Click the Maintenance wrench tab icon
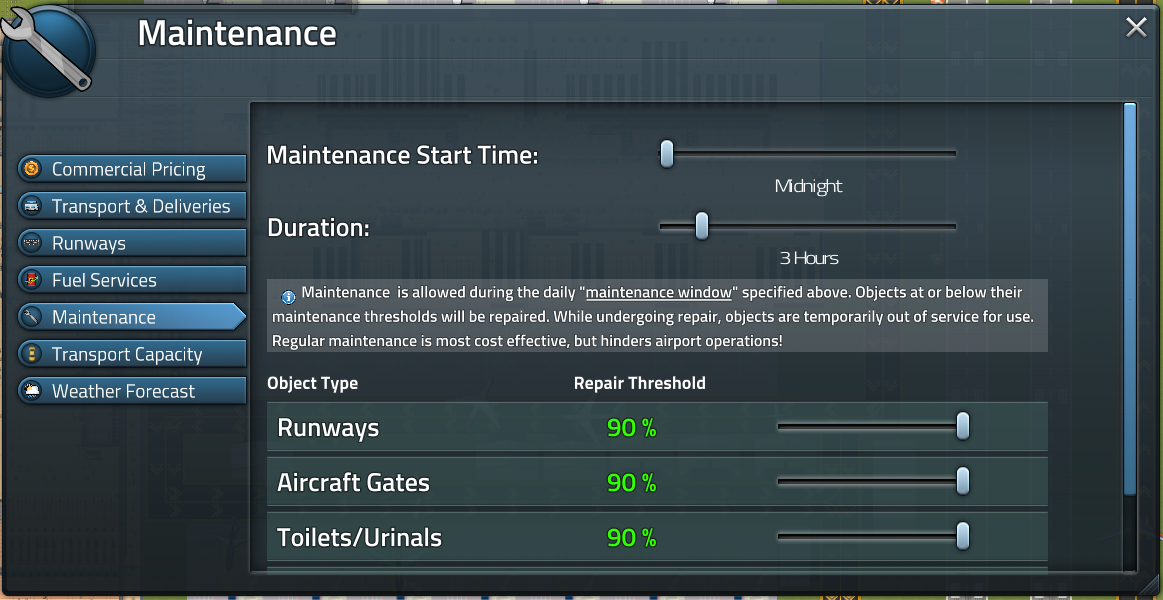 [x=31, y=317]
